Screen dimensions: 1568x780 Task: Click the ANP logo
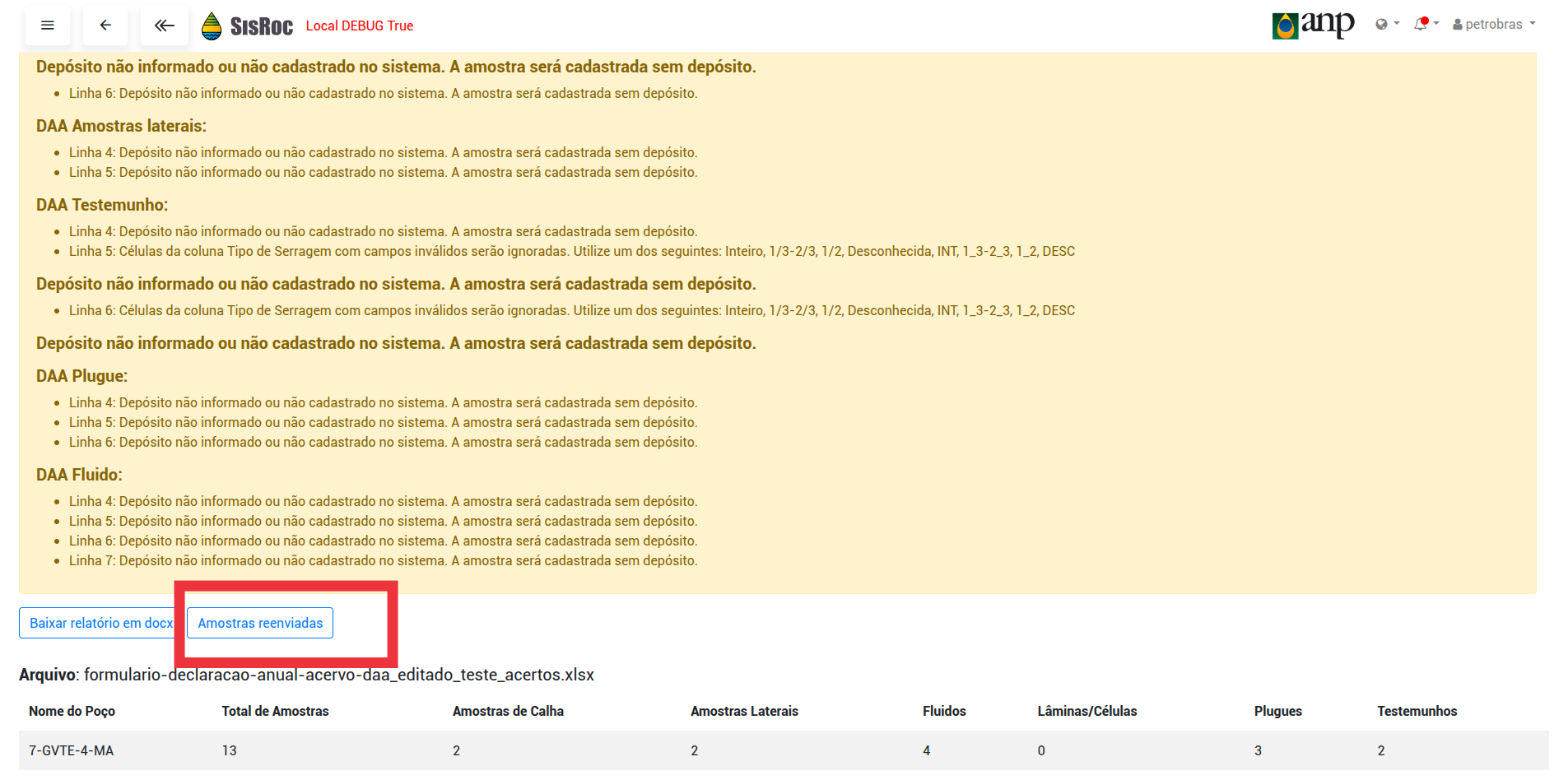click(1312, 25)
